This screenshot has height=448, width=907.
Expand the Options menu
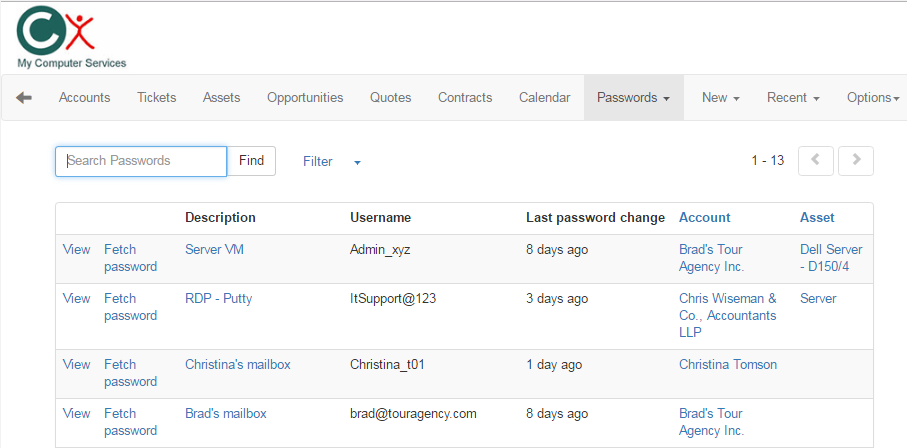pyautogui.click(x=872, y=98)
